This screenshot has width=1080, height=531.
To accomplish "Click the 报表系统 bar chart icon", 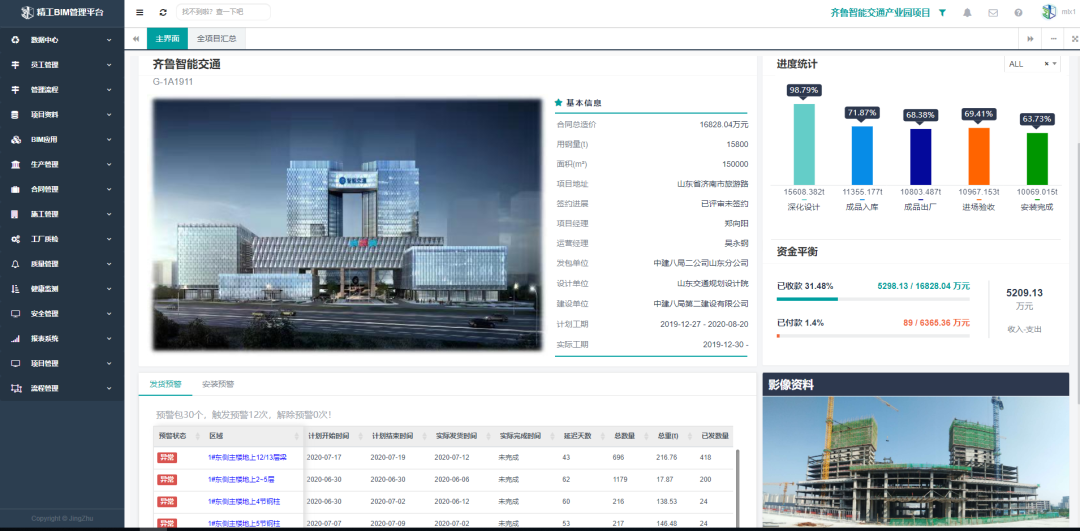I will coord(15,339).
